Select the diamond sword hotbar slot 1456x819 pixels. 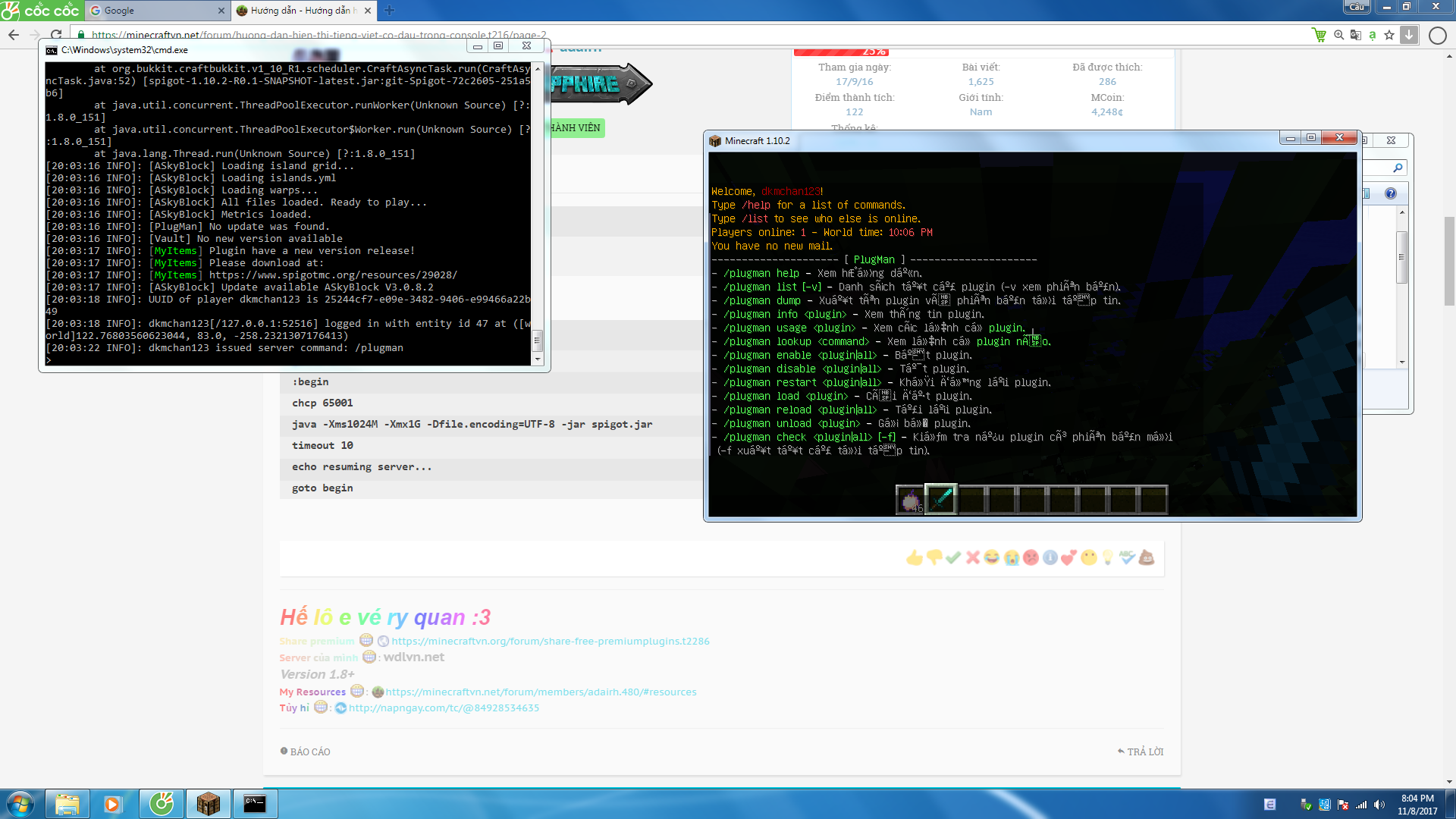coord(940,499)
